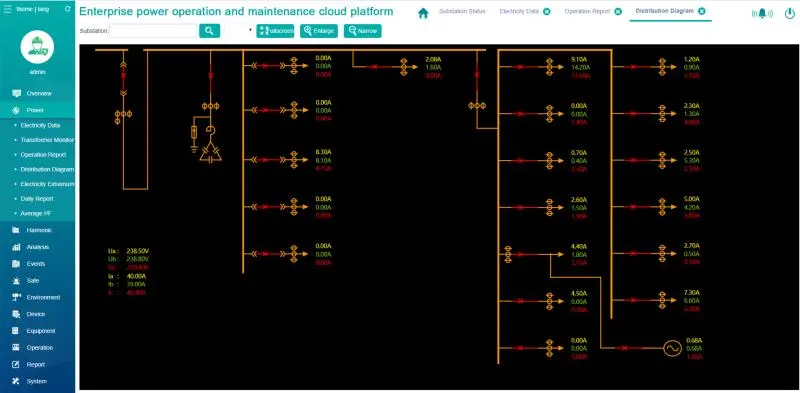Click the home icon in header
800x393 pixels.
423,13
